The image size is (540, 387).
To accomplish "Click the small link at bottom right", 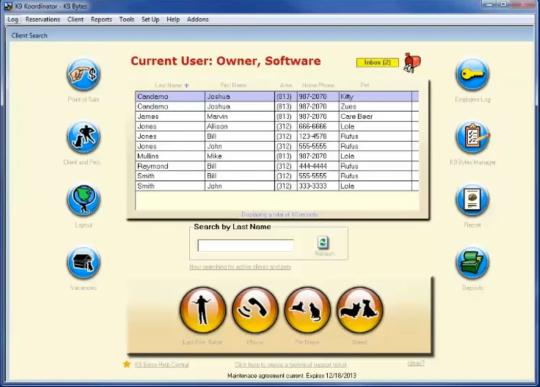I will (x=416, y=363).
